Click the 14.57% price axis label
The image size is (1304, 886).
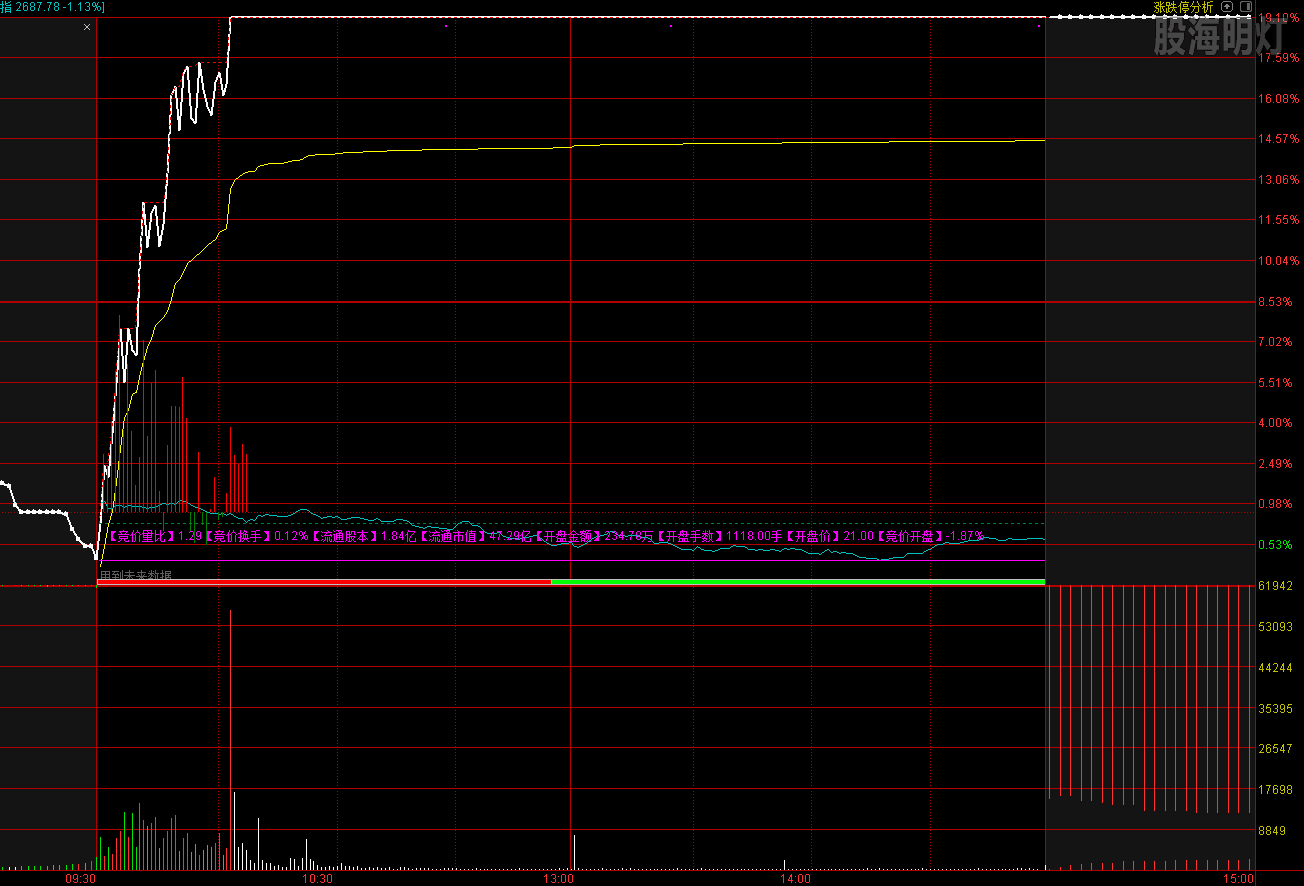click(1279, 139)
